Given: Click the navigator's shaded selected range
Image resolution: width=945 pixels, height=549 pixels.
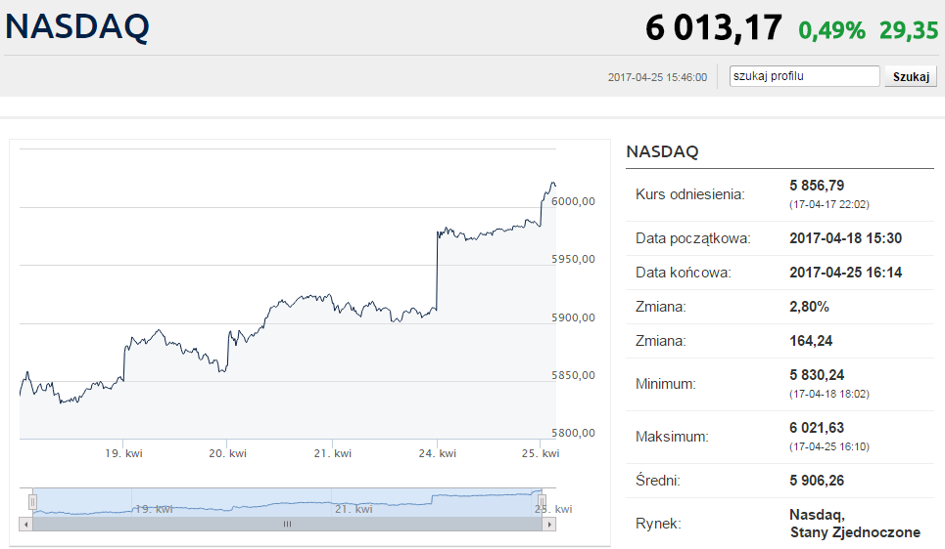Looking at the screenshot, I should coord(287,502).
